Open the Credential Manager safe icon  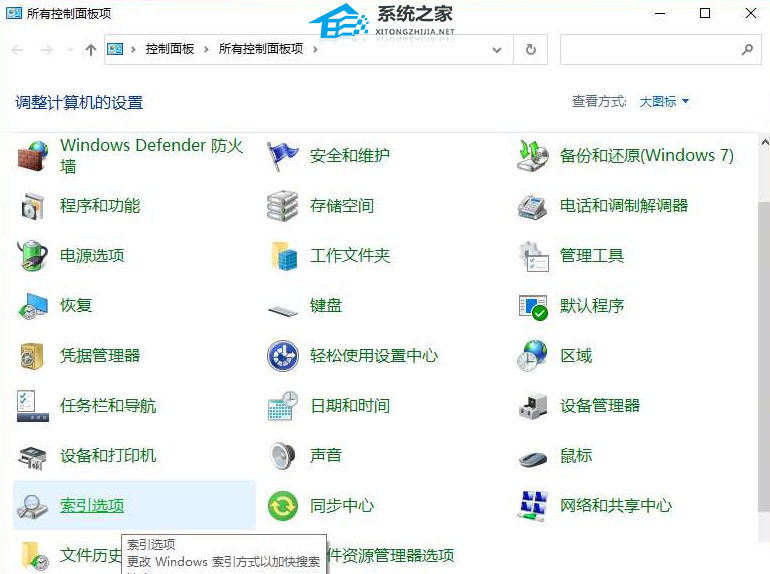[32, 355]
